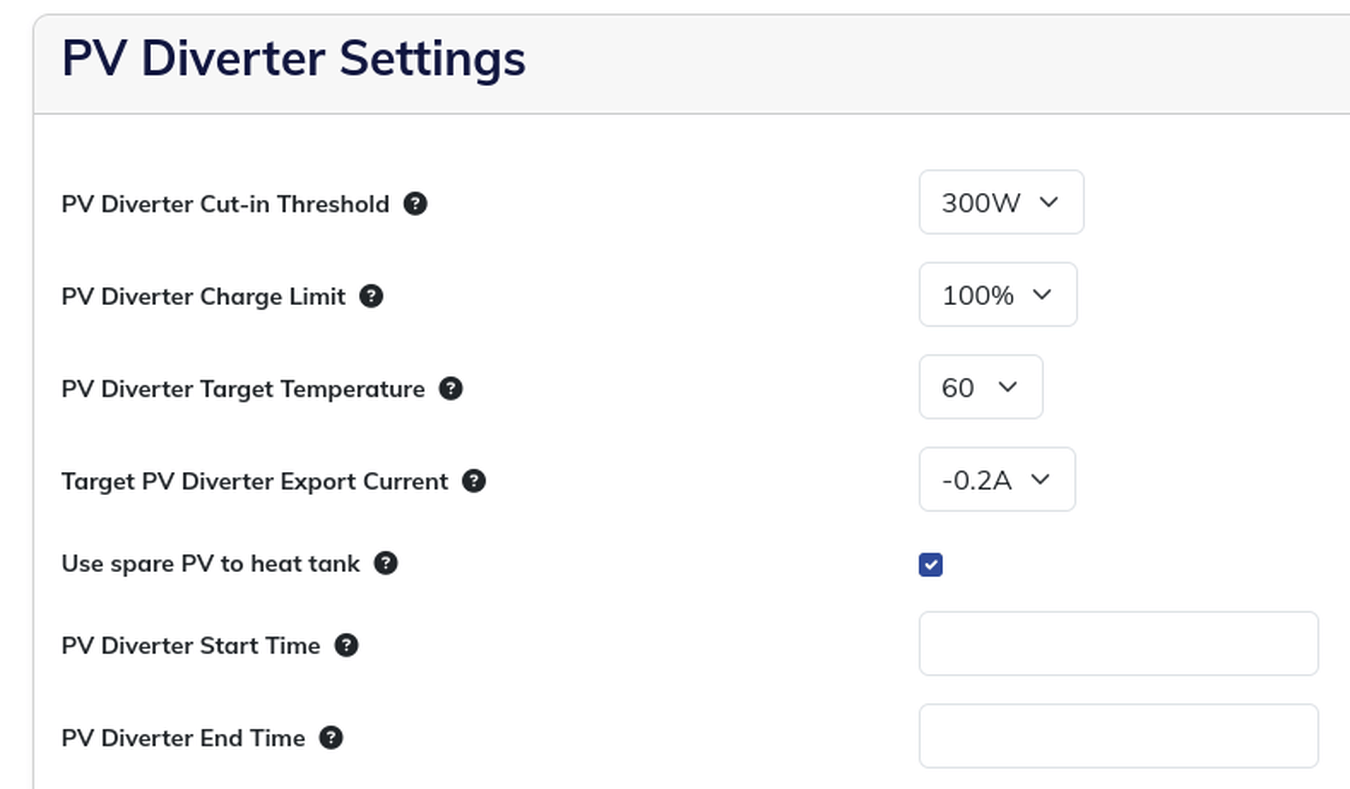Focus the PV Diverter Start Time field
Viewport: 1350px width, 789px height.
(1119, 643)
